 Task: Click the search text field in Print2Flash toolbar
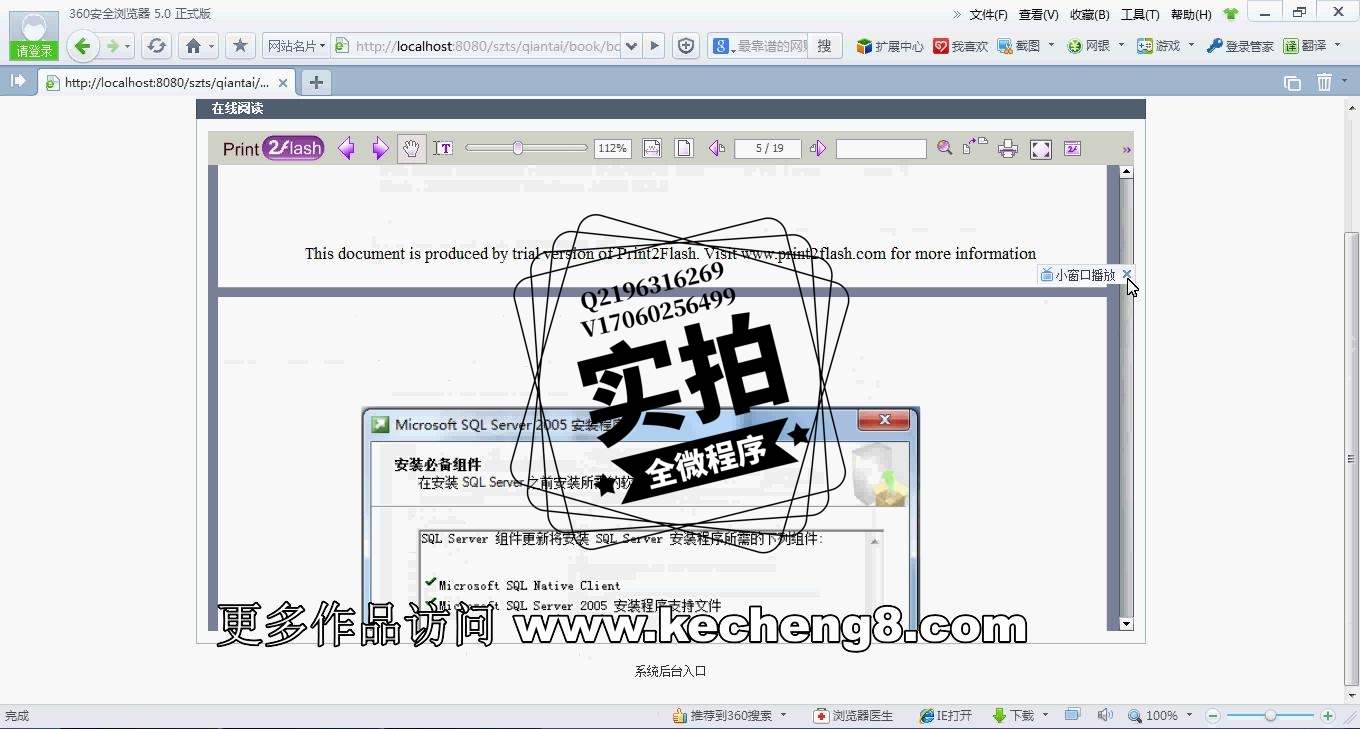coord(881,148)
